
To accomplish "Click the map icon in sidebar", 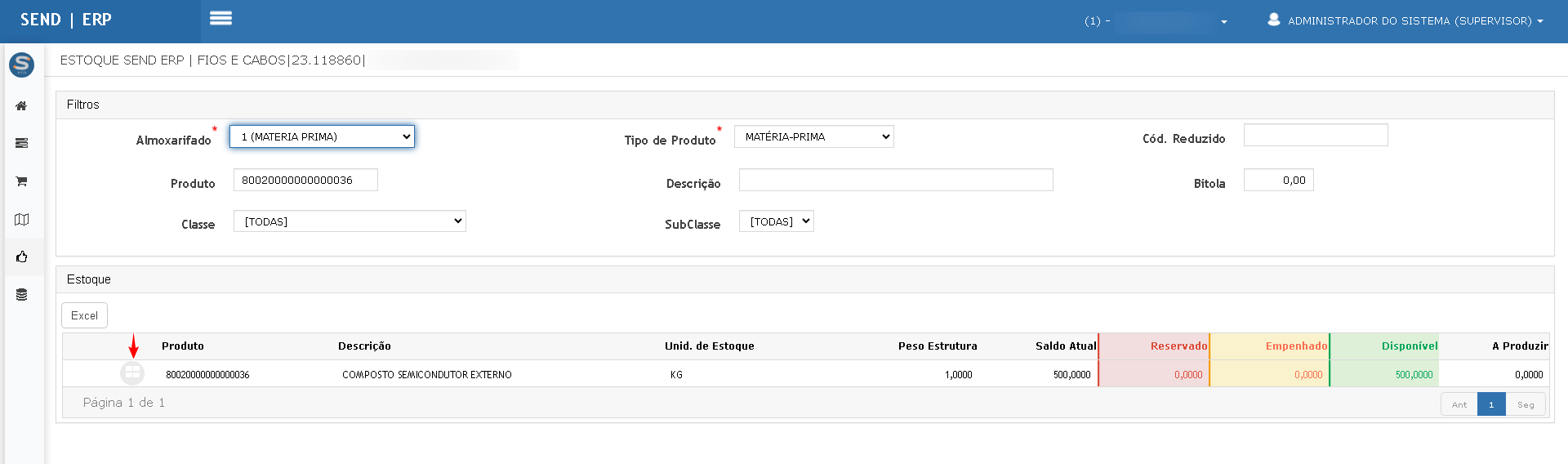I will [22, 219].
